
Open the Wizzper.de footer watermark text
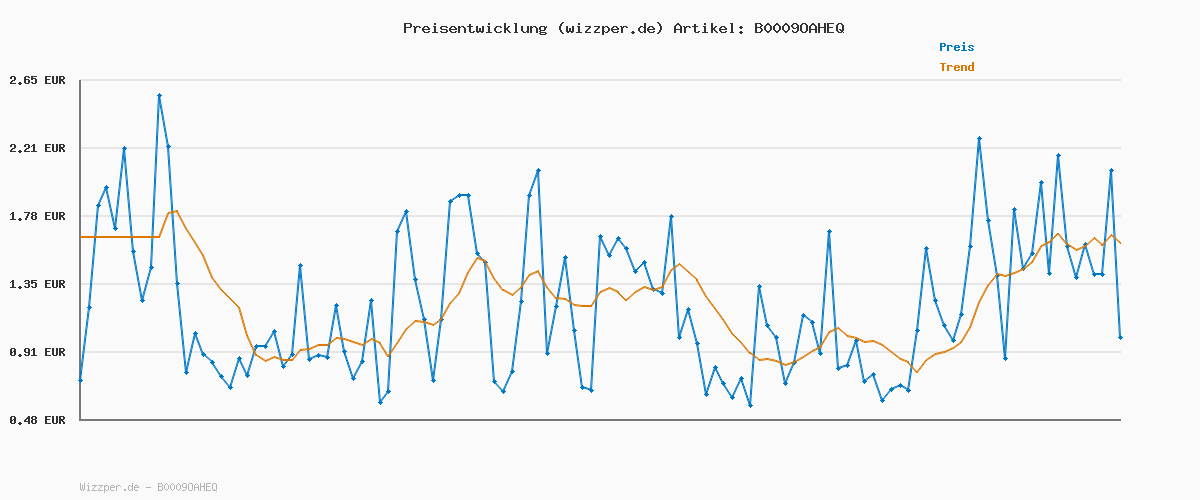(148, 487)
